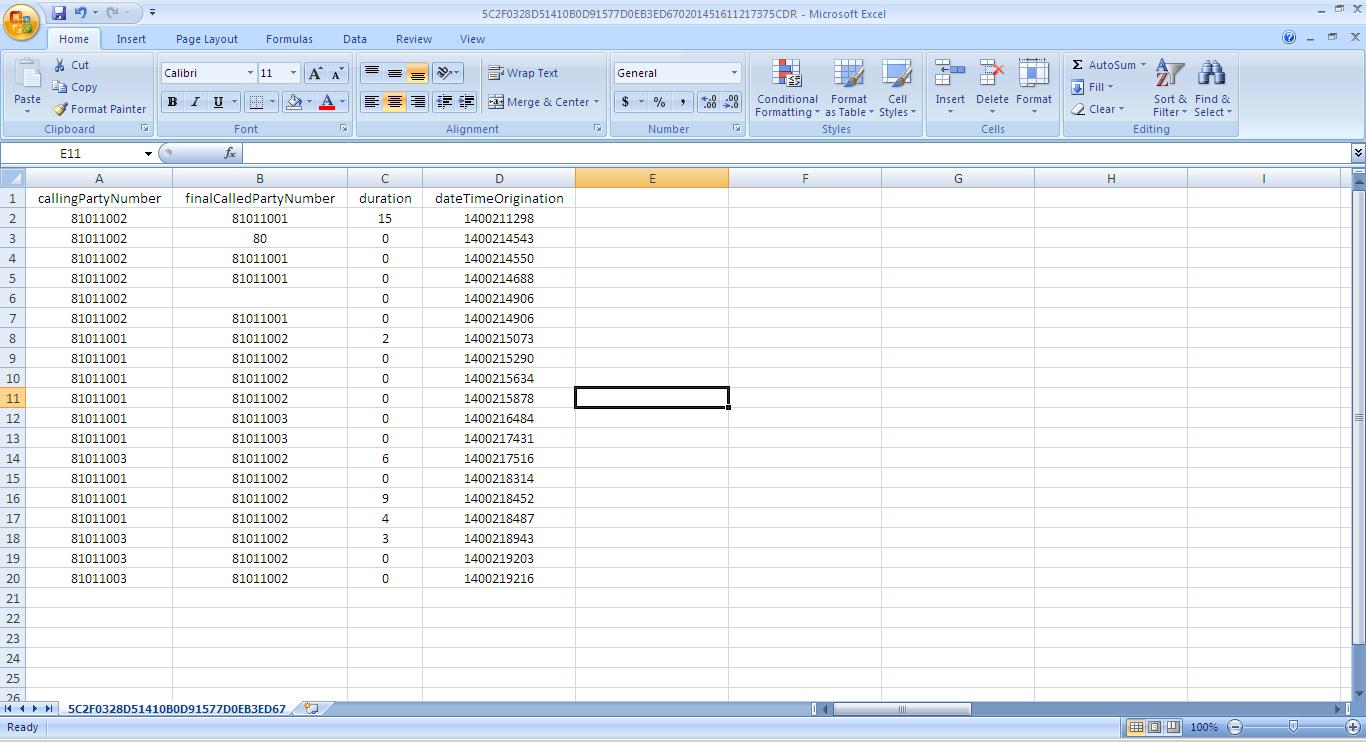Open Cell Styles gallery

[897, 88]
